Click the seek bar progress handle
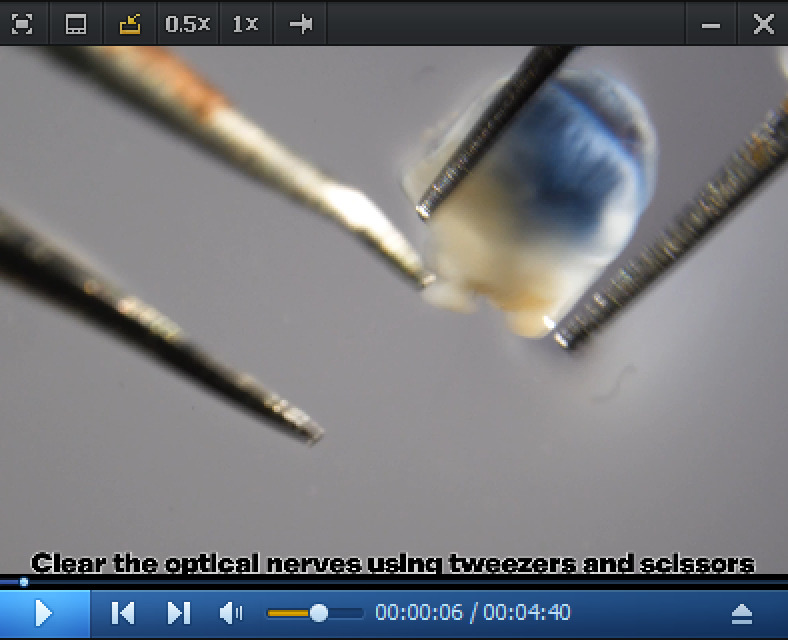Viewport: 788px width, 640px height. 24,583
